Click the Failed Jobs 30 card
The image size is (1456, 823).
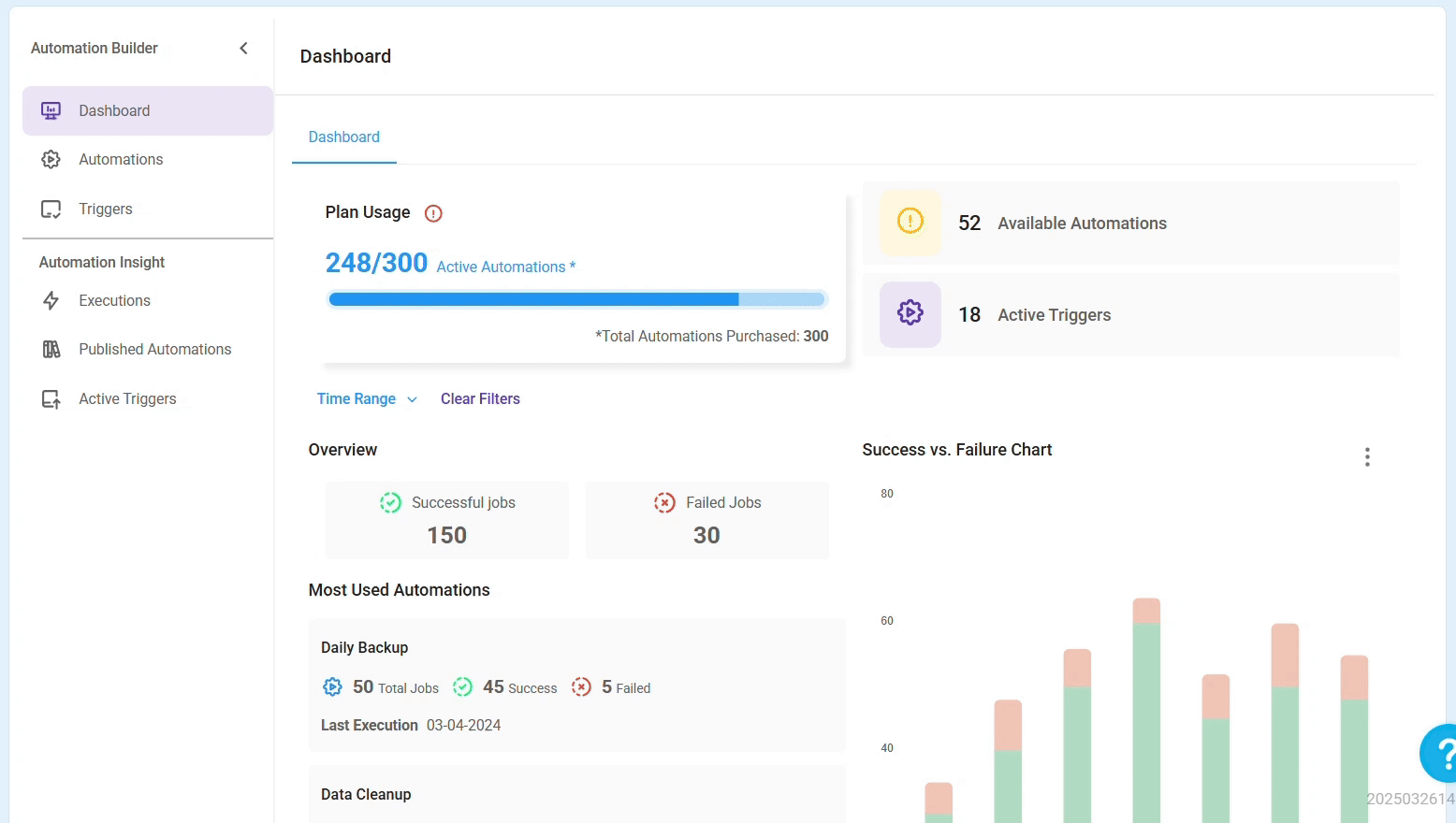(x=707, y=521)
